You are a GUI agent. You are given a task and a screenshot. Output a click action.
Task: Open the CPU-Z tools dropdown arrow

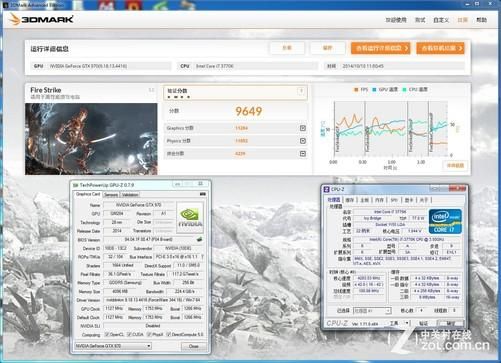coord(407,323)
